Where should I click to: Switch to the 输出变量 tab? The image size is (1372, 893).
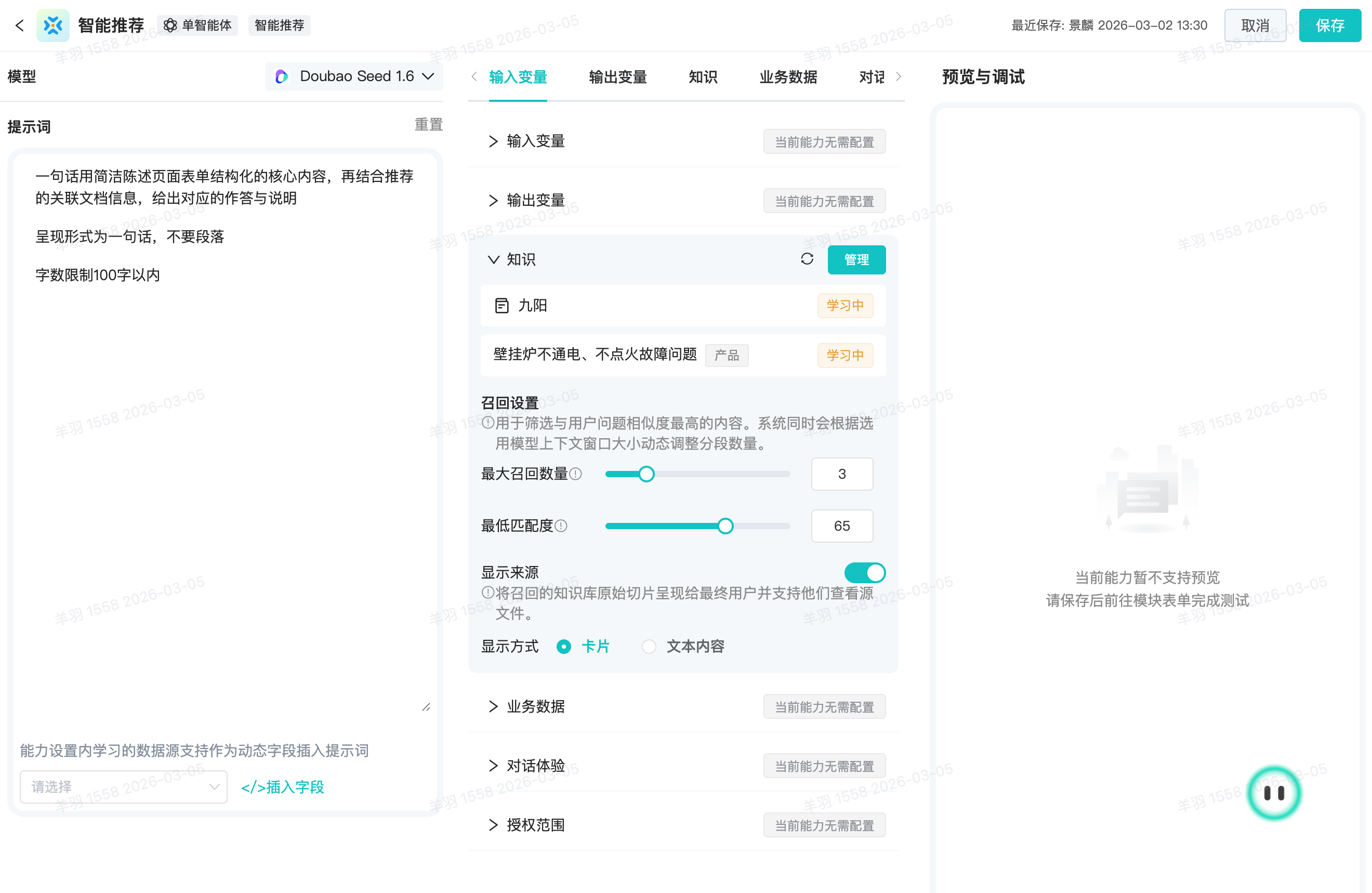point(617,77)
